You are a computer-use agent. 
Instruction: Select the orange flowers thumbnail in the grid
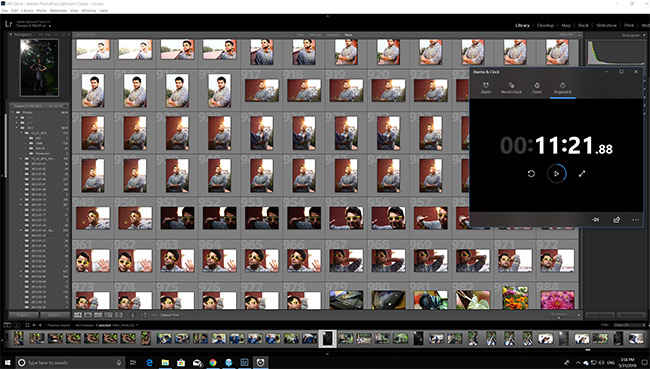(515, 297)
